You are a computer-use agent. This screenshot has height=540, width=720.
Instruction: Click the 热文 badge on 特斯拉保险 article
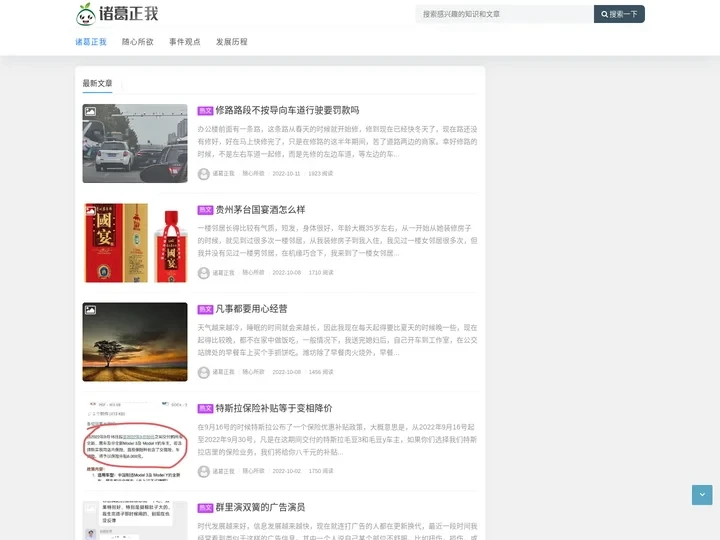pyautogui.click(x=205, y=409)
